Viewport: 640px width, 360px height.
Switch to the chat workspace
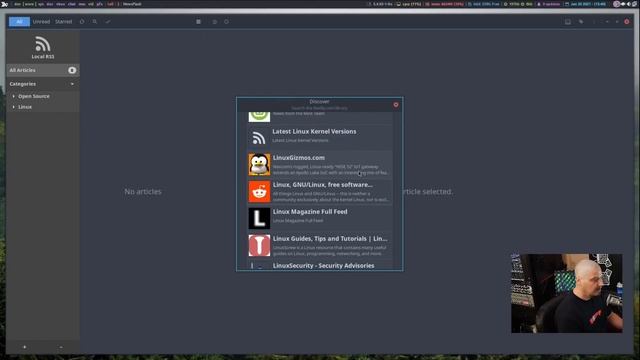pyautogui.click(x=71, y=4)
